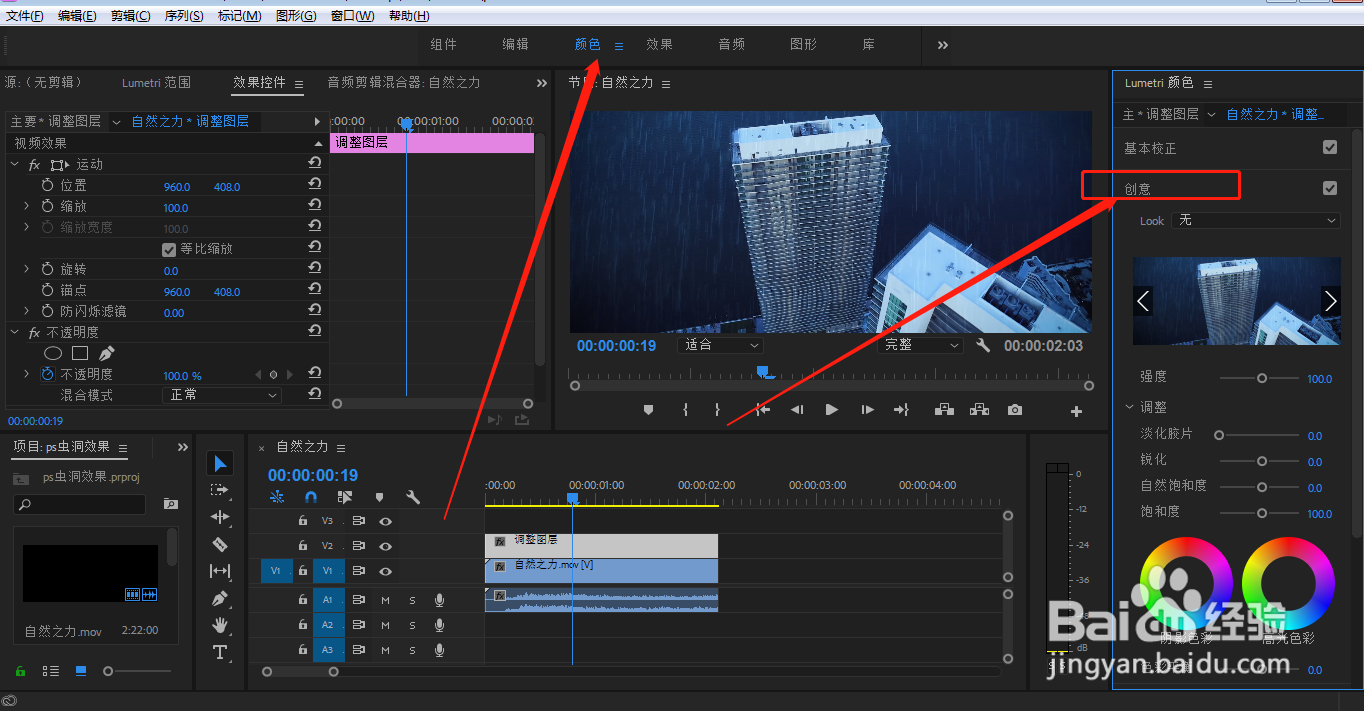This screenshot has height=711, width=1364.
Task: Toggle Basic Correction checkbox in Lumetri
Action: coord(1330,147)
